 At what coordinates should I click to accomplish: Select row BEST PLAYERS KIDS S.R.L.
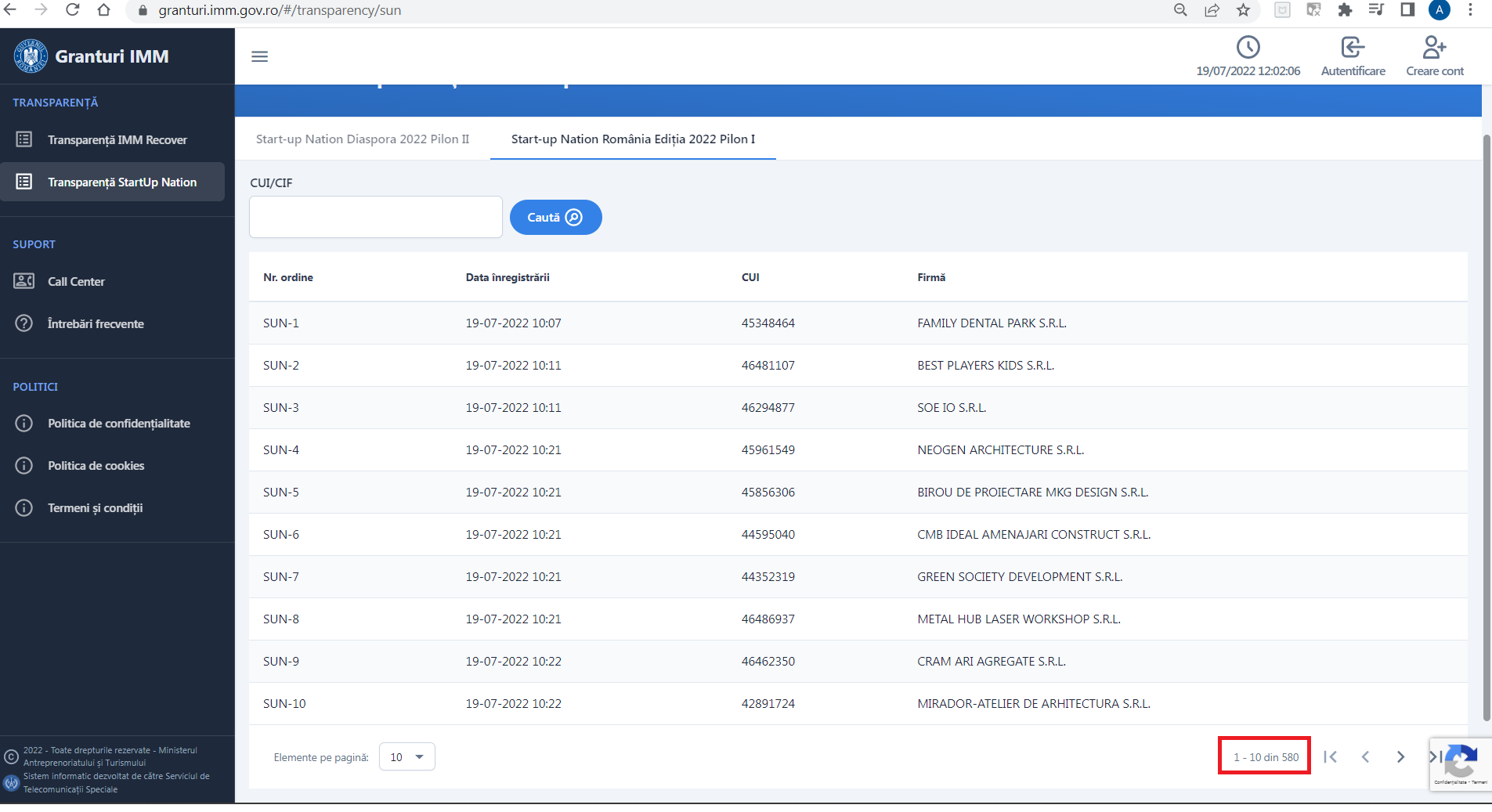click(858, 365)
